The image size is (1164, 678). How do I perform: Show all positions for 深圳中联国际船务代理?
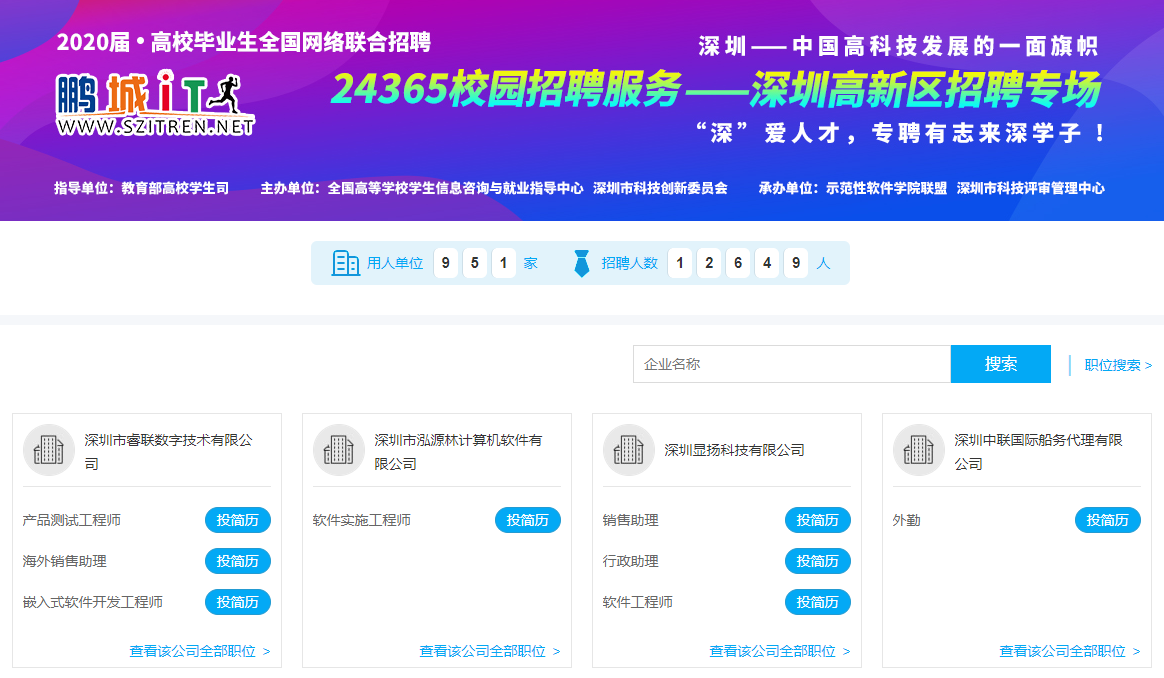pos(1069,651)
